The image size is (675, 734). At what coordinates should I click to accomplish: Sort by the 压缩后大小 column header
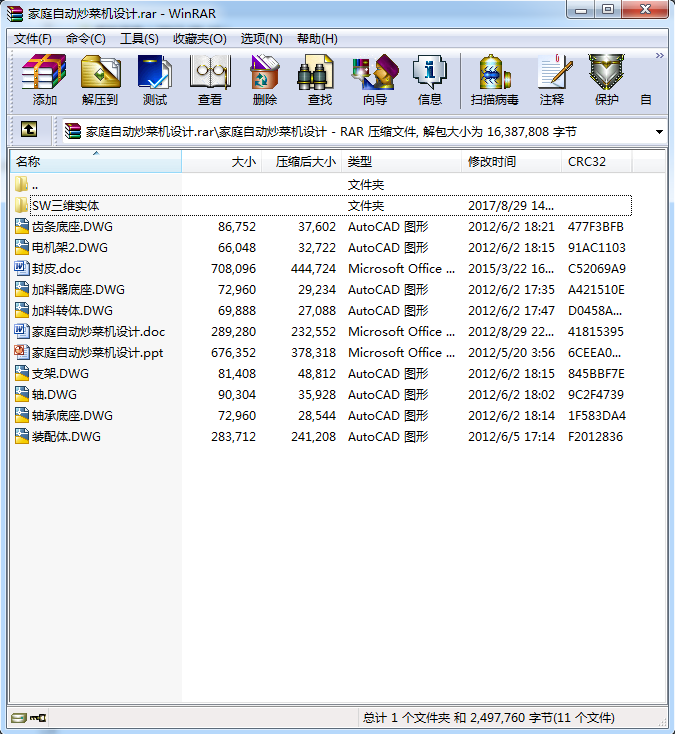point(301,161)
